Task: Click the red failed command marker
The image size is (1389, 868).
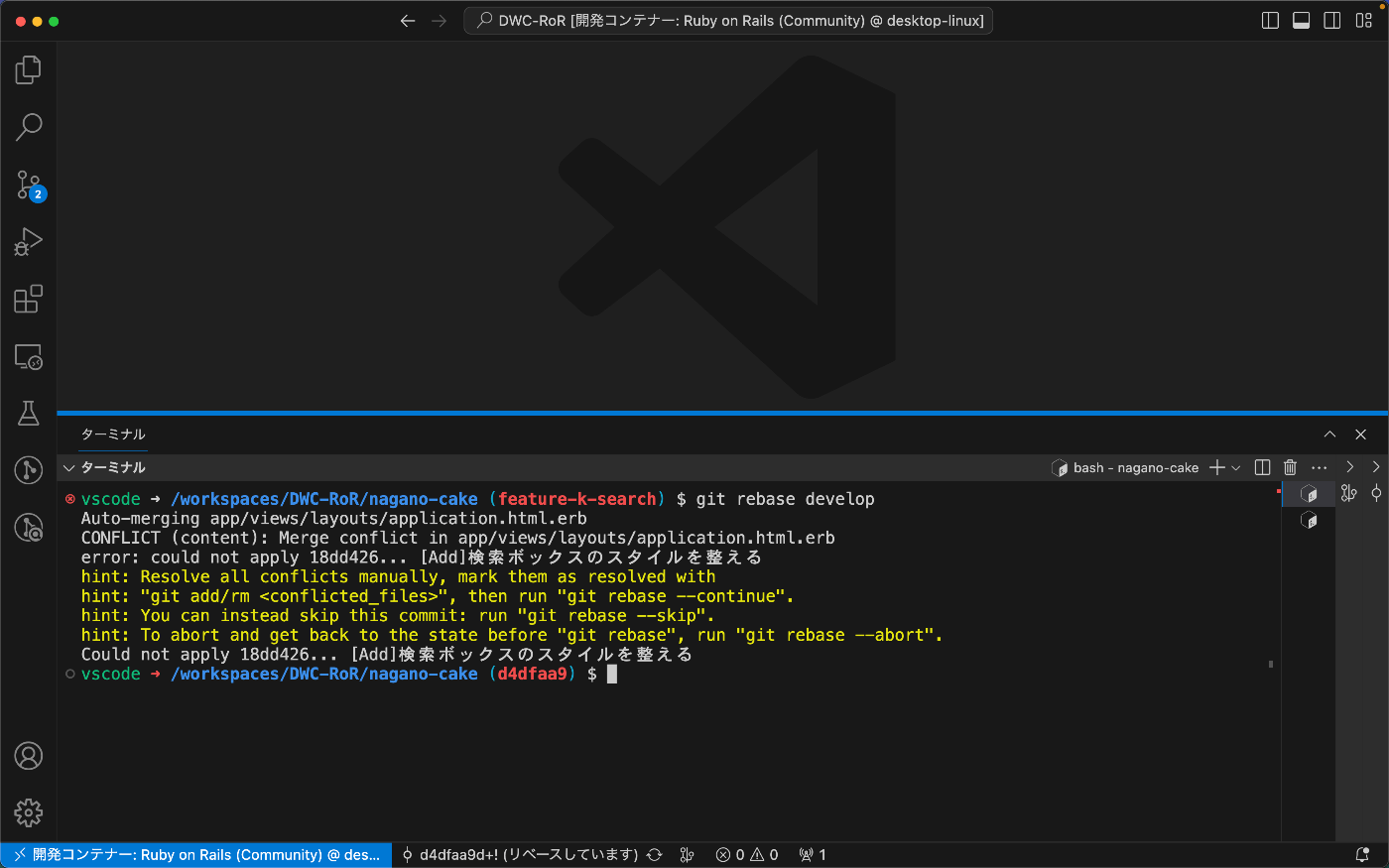Action: pos(69,499)
